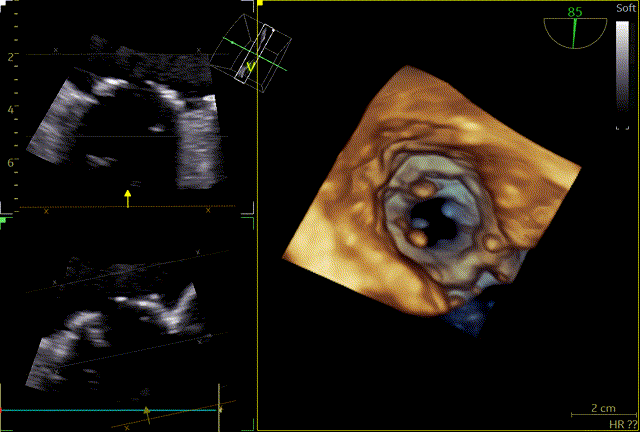Click the depth marker labeled 4
Screen dimensions: 640x432
[11, 109]
